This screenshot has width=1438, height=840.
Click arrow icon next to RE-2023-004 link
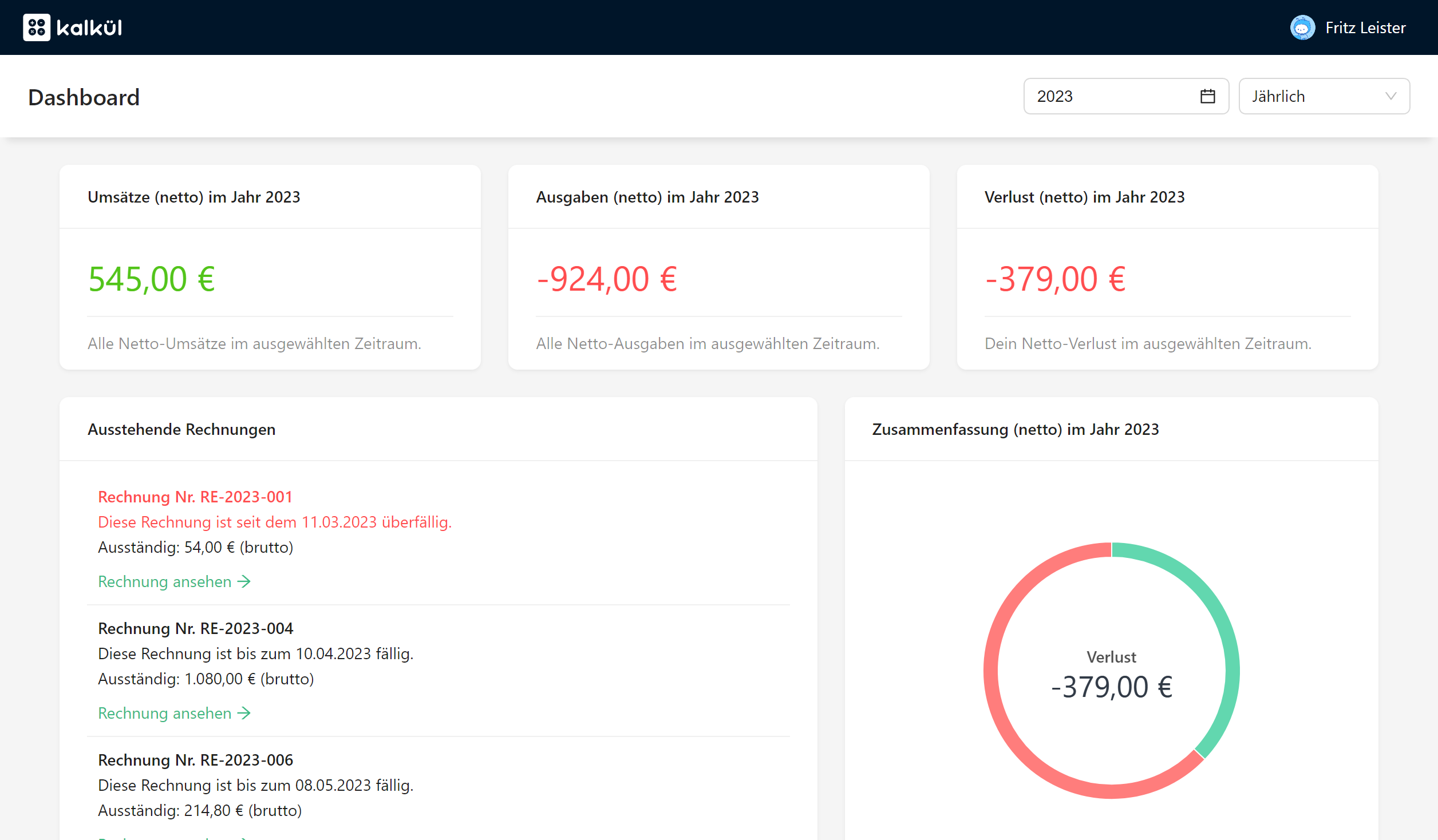point(244,713)
